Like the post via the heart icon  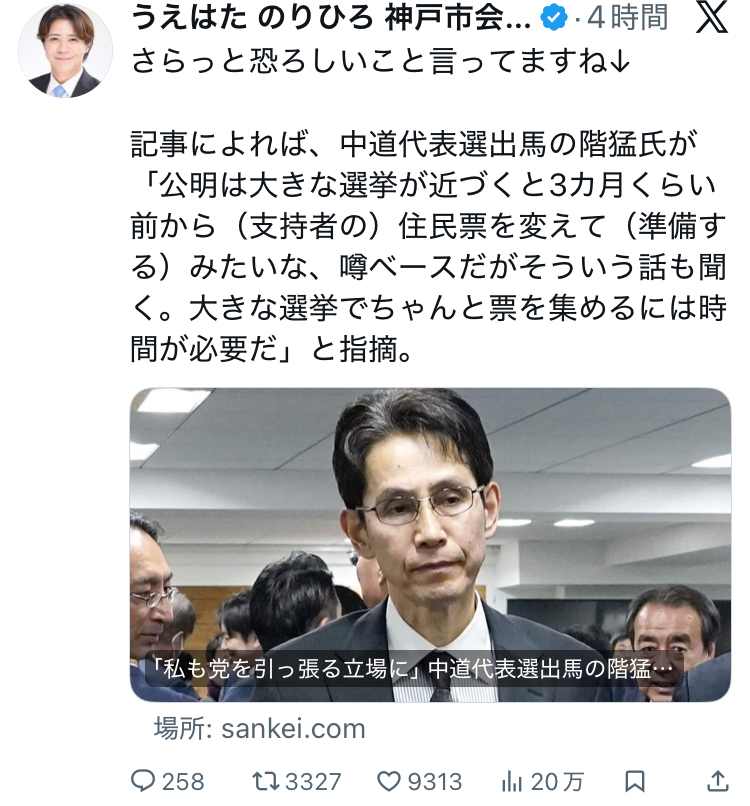point(389,781)
